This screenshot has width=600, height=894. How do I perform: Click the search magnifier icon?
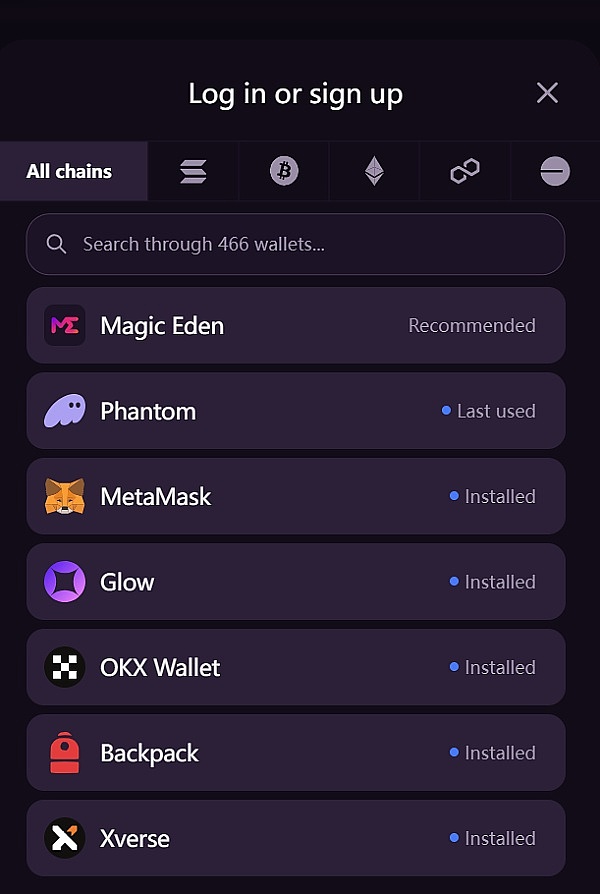tap(57, 244)
